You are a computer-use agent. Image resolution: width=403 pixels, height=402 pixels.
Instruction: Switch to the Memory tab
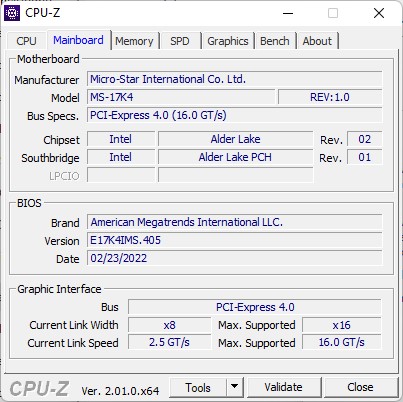click(134, 41)
